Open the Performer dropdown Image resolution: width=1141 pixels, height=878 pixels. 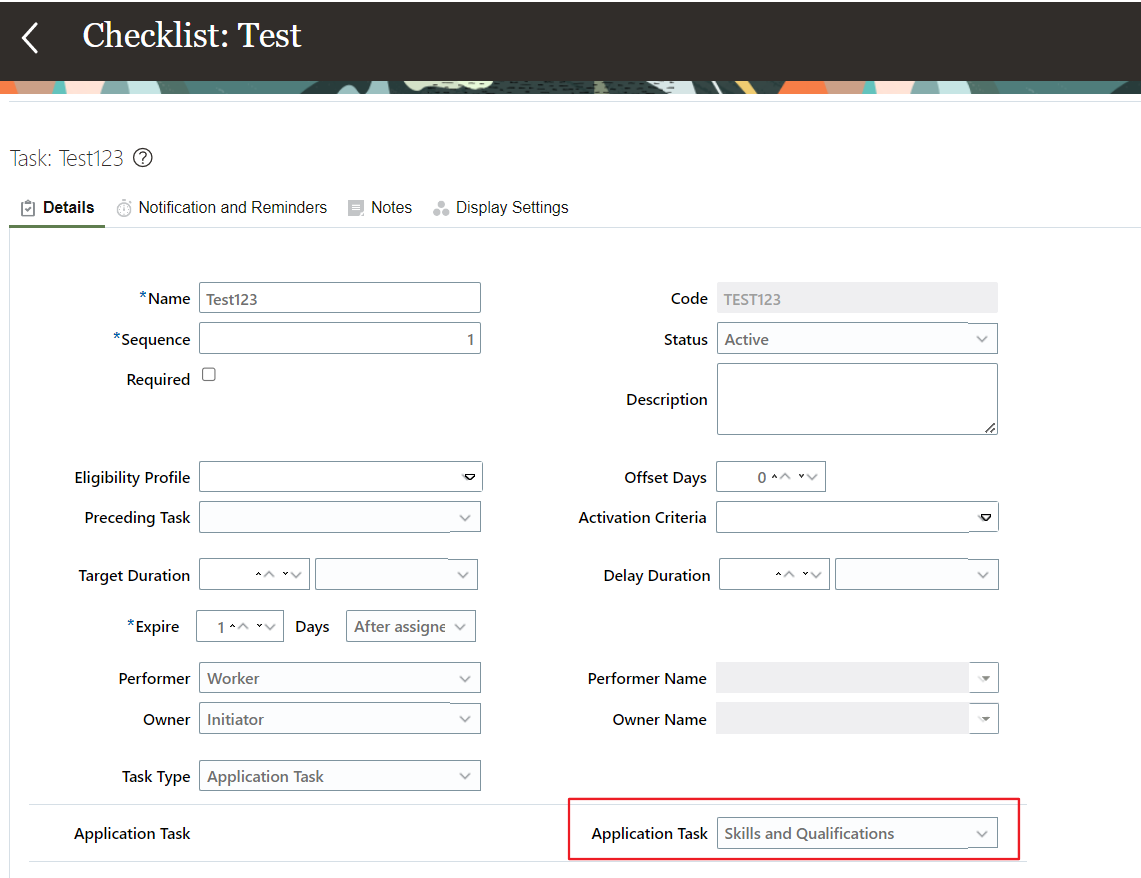click(340, 678)
